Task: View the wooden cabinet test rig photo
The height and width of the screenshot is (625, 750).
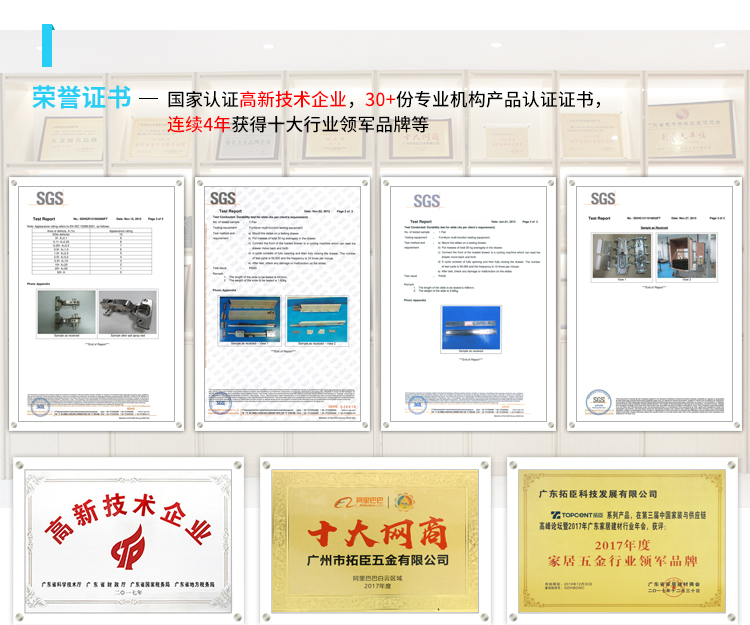Action: [686, 256]
